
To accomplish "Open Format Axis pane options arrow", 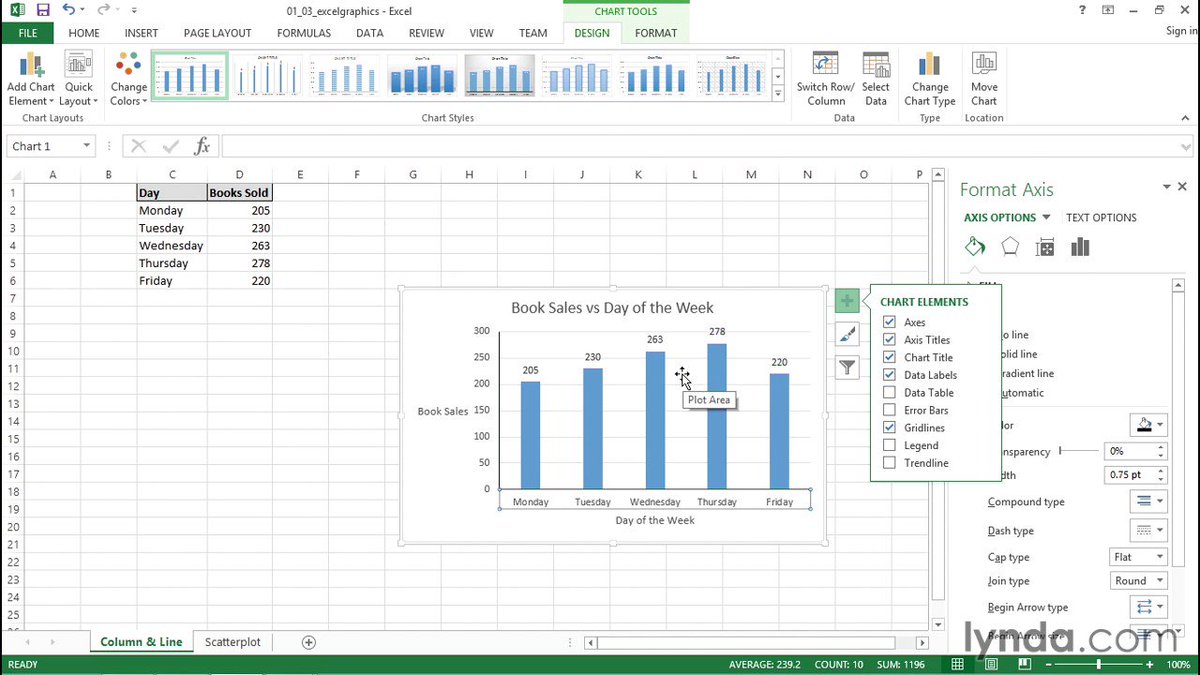I will point(1166,187).
